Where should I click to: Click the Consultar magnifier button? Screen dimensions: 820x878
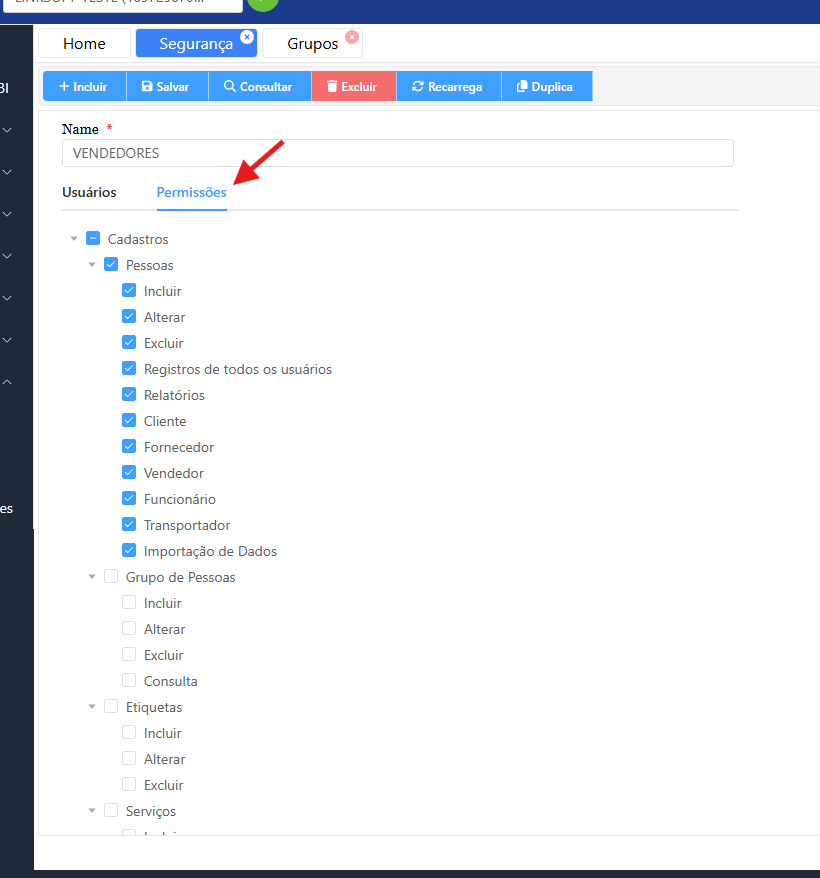259,87
